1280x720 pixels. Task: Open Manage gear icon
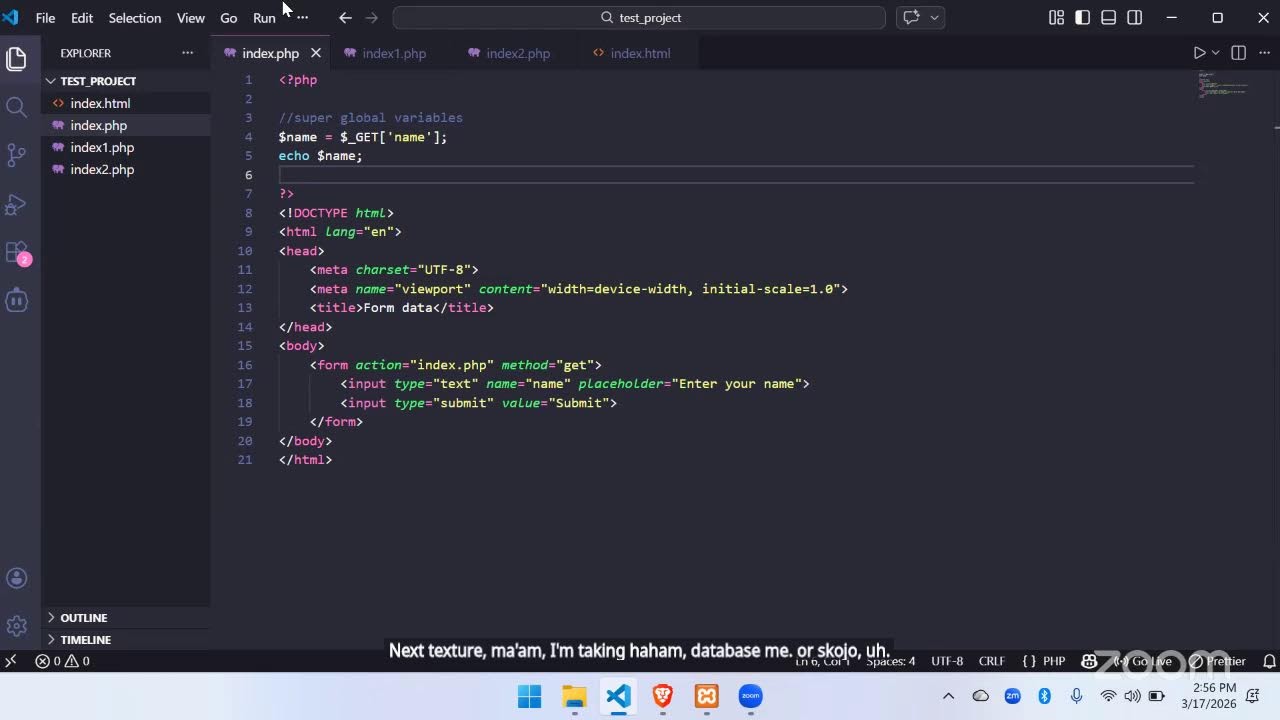pos(16,626)
